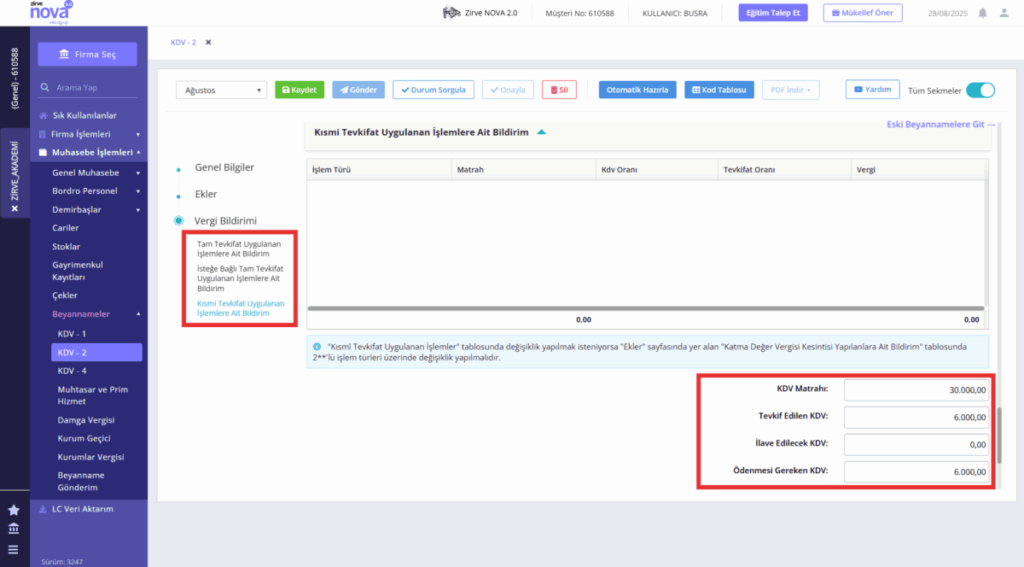The width and height of the screenshot is (1024, 567).
Task: Click the info icon in the notice box
Action: point(317,347)
